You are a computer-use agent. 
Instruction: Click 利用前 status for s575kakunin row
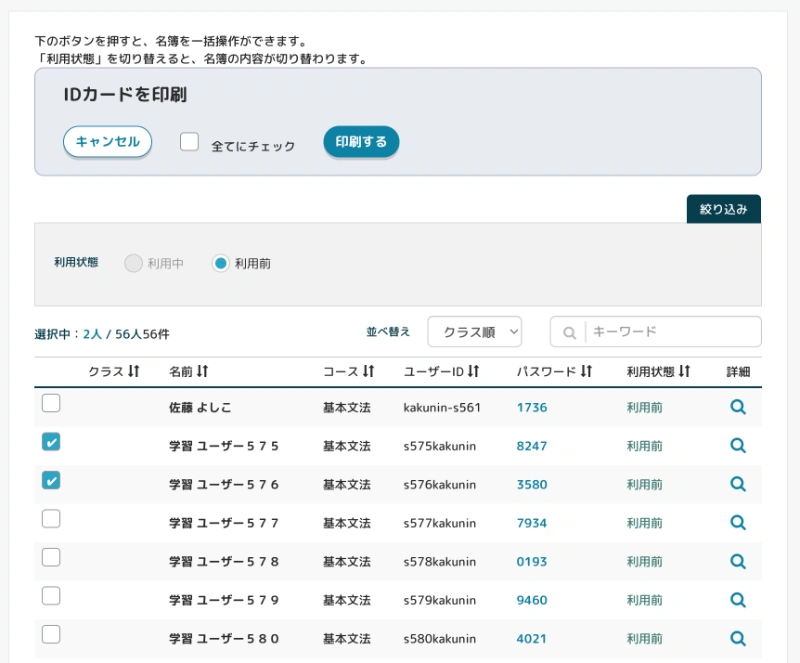pyautogui.click(x=644, y=446)
